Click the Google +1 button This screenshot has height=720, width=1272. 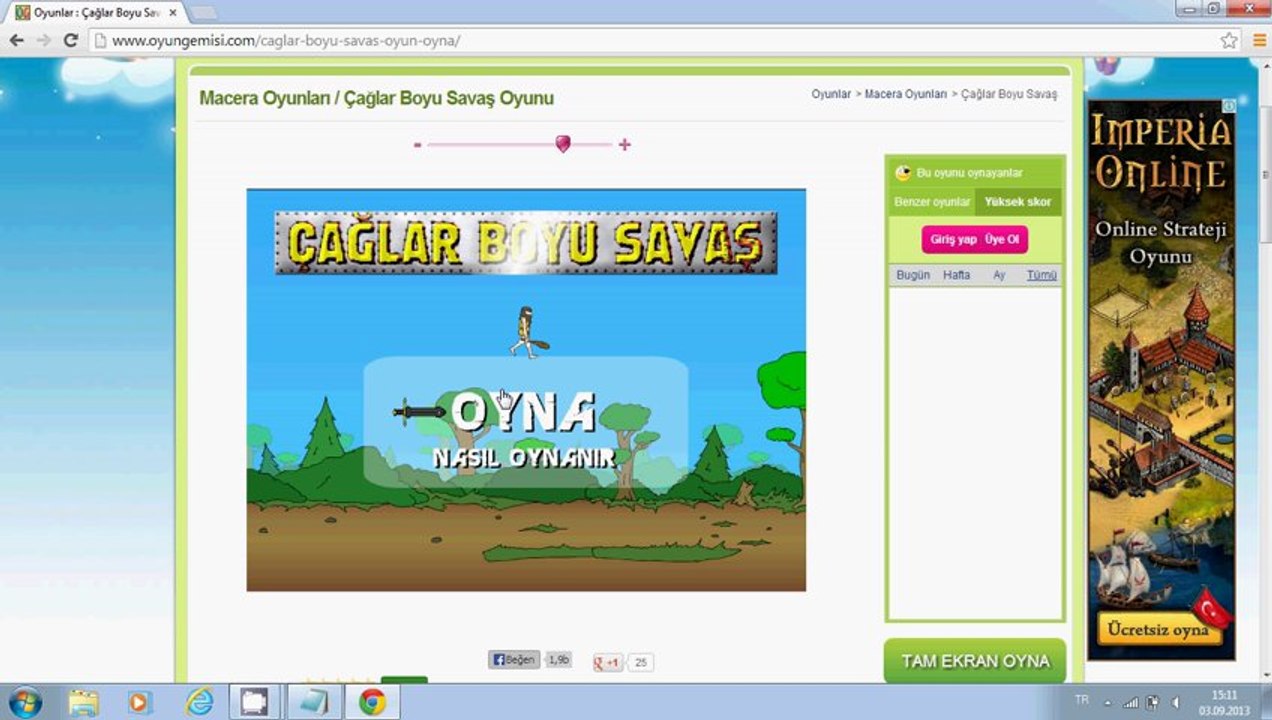coord(608,662)
